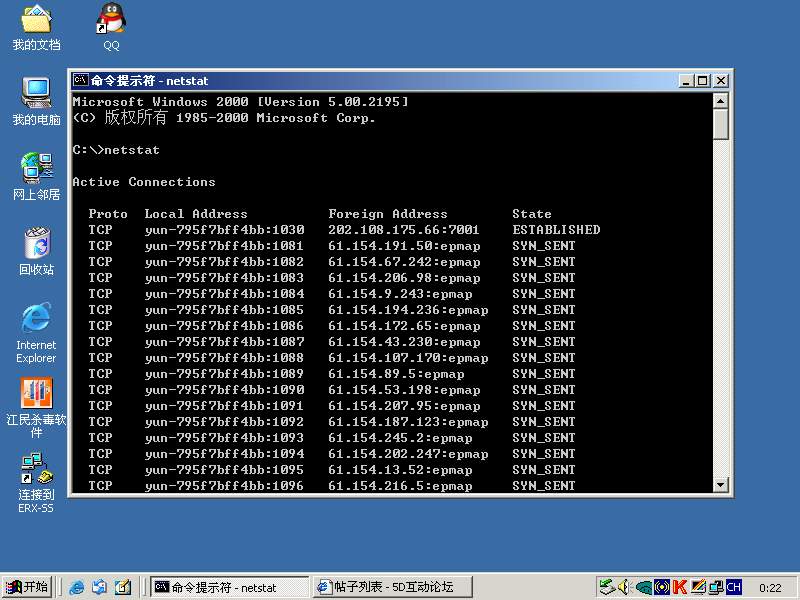Select the Internet Explorer desktop icon
Image resolution: width=800 pixels, height=600 pixels.
tap(36, 332)
